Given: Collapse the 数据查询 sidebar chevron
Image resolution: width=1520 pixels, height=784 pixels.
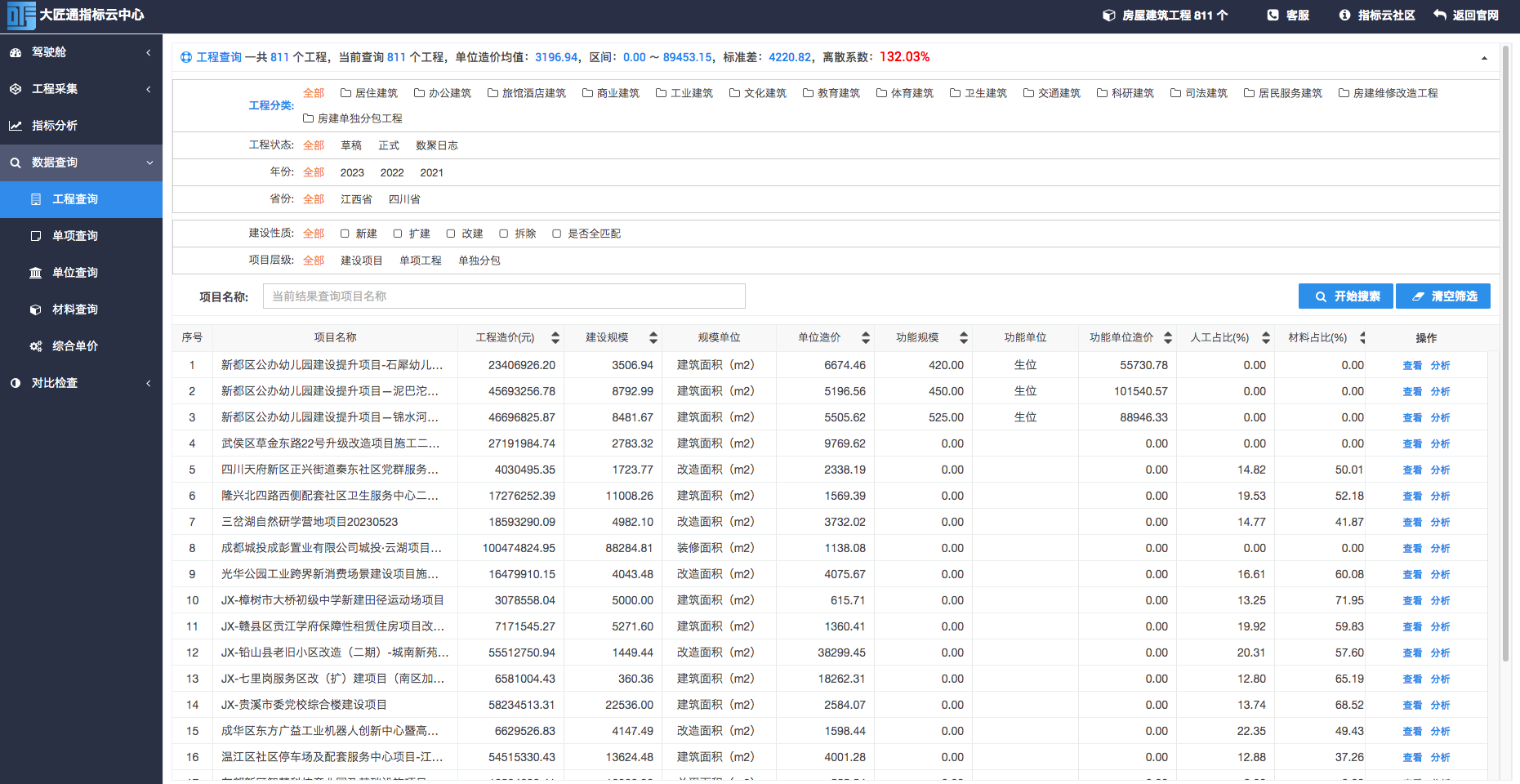Looking at the screenshot, I should click(x=149, y=163).
